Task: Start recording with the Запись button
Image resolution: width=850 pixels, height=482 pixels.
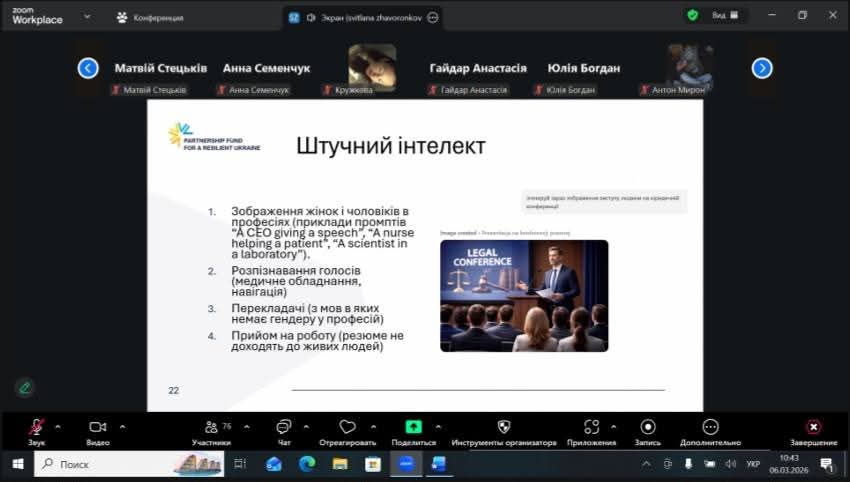Action: 648,427
